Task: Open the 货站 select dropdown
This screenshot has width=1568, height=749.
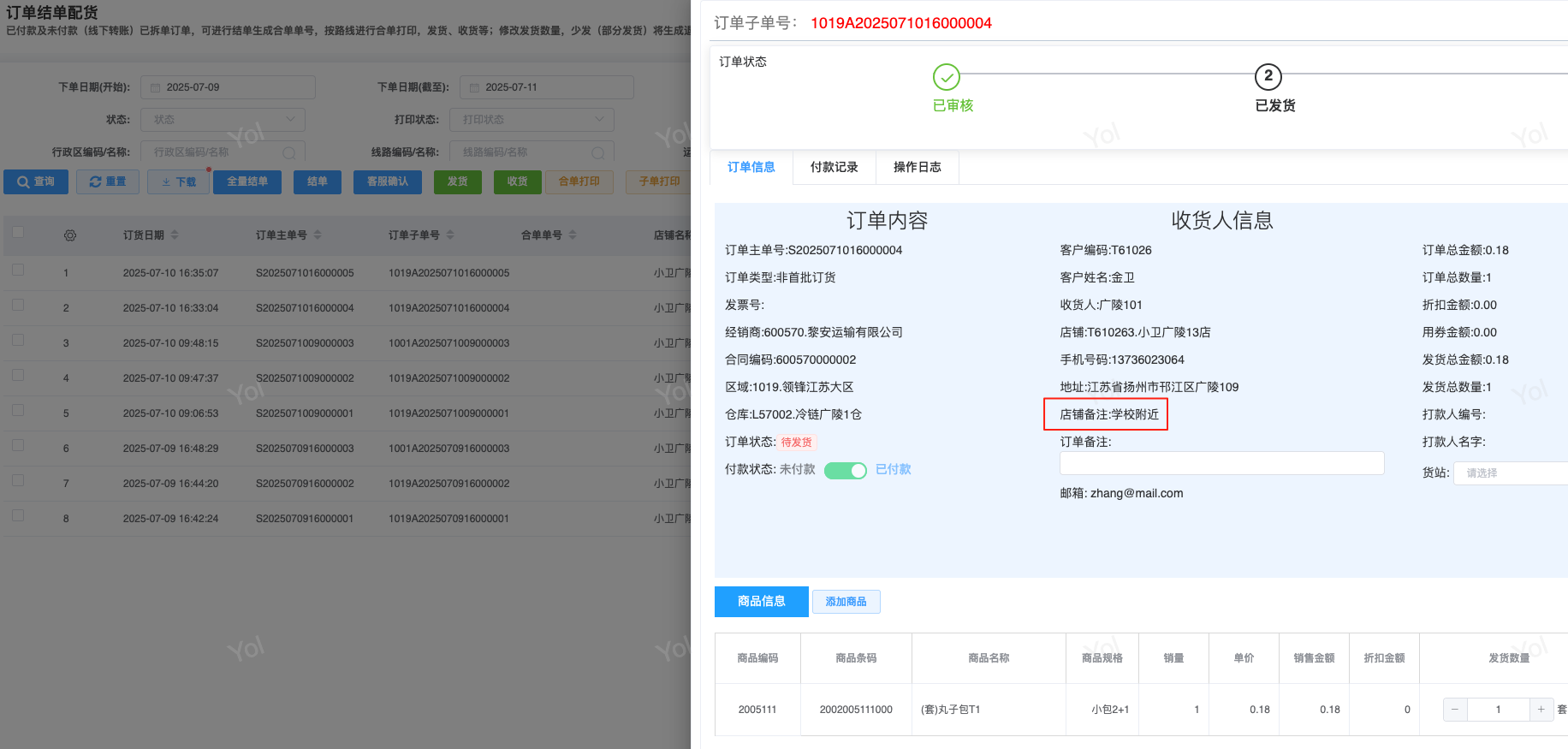Action: pyautogui.click(x=1511, y=473)
